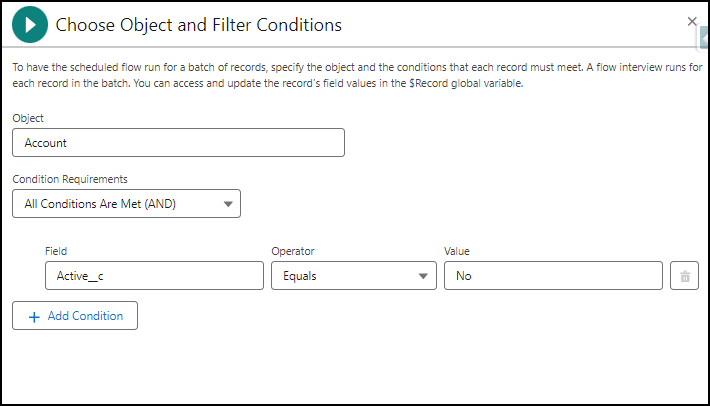The height and width of the screenshot is (406, 710).
Task: Close the Choose Object dialog
Action: 691,21
